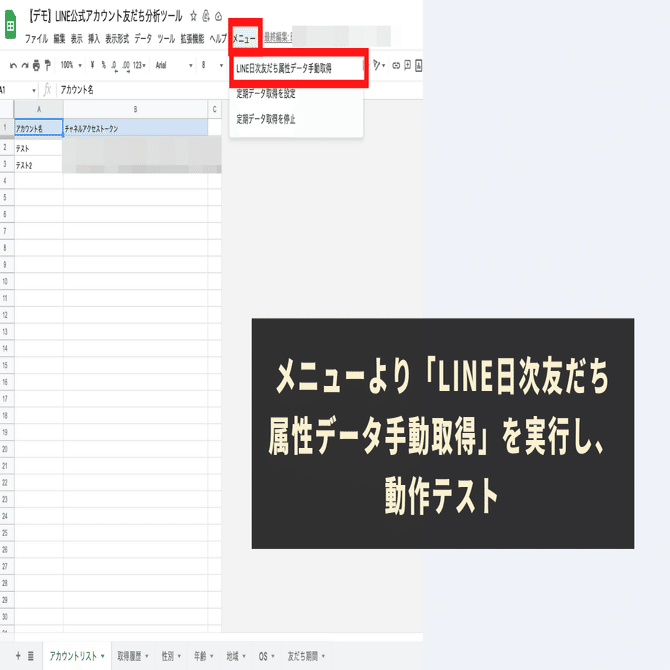Select cell A2 containing テスト
The width and height of the screenshot is (670, 670).
[x=39, y=148]
